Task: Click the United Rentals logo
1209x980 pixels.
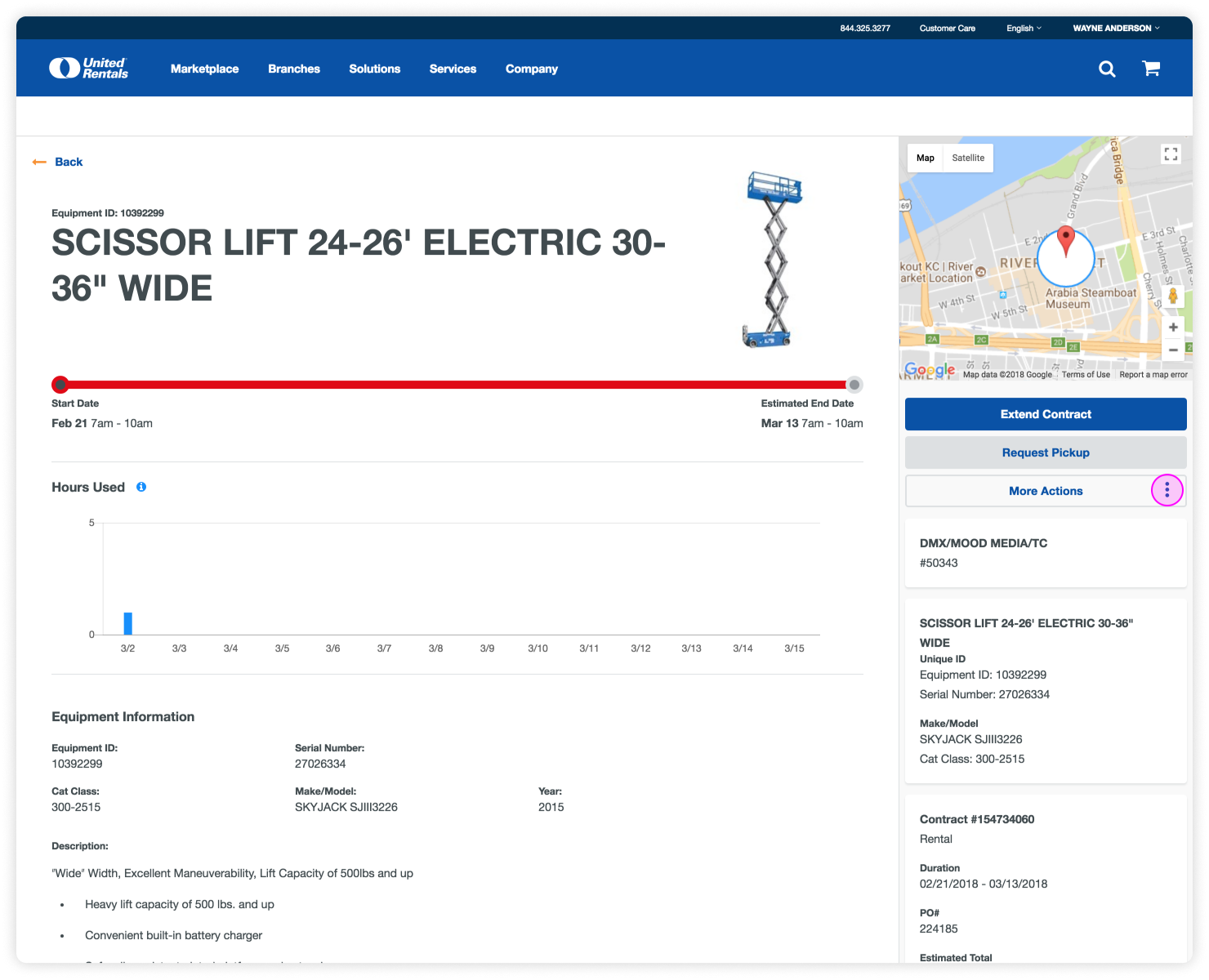Action: tap(88, 69)
